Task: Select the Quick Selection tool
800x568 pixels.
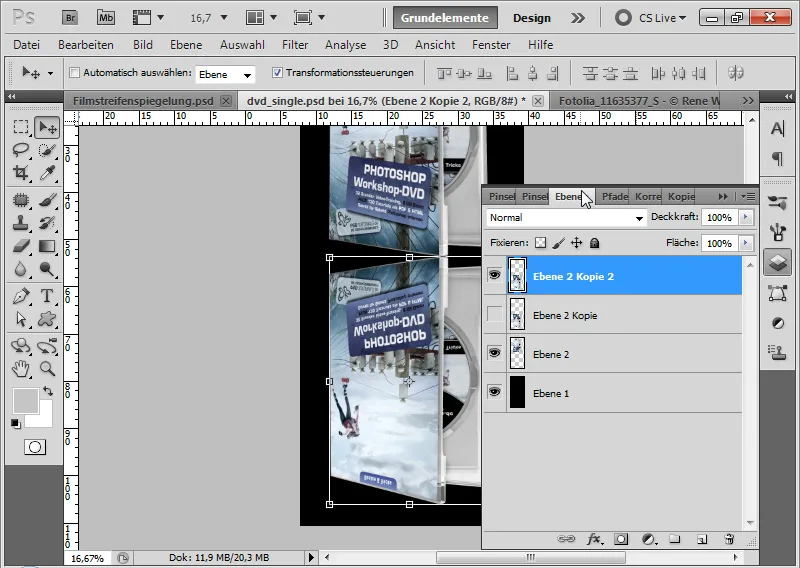Action: pyautogui.click(x=47, y=150)
